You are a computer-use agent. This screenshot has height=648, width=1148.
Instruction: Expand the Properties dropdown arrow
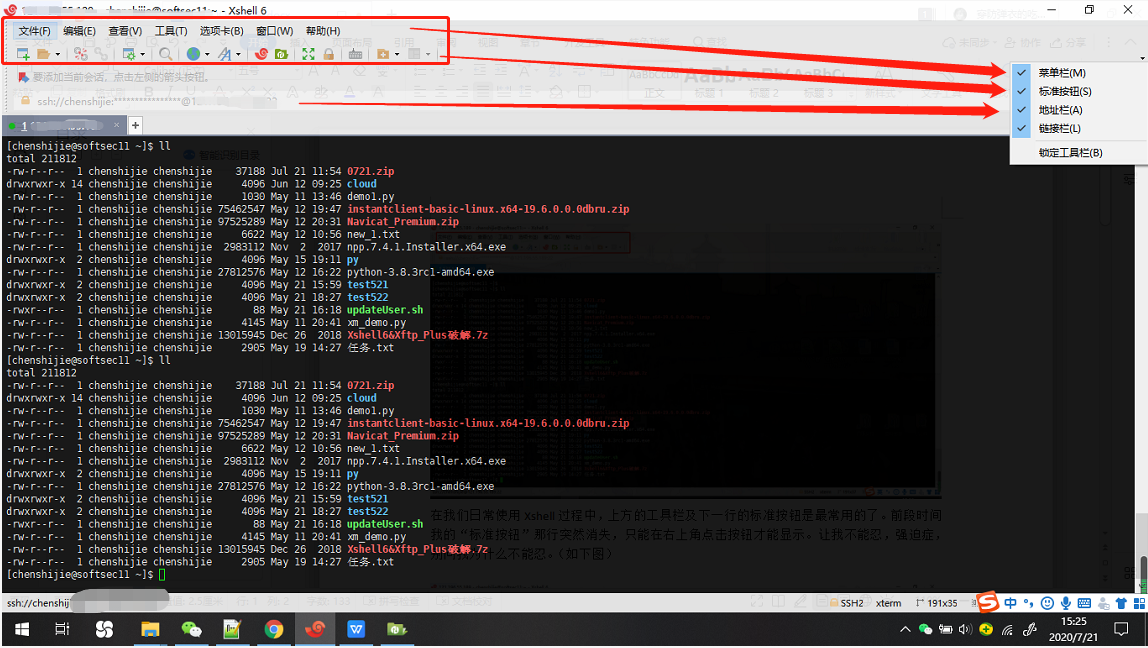[143, 54]
